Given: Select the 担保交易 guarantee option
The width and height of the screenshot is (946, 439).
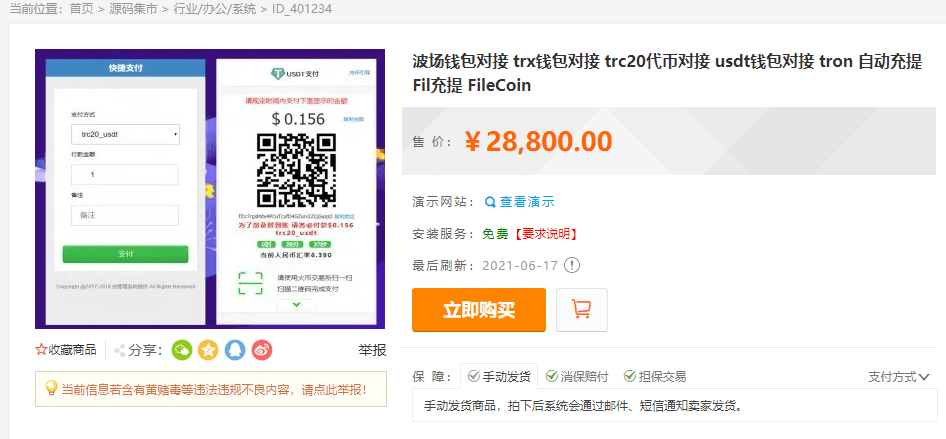Looking at the screenshot, I should (x=655, y=377).
